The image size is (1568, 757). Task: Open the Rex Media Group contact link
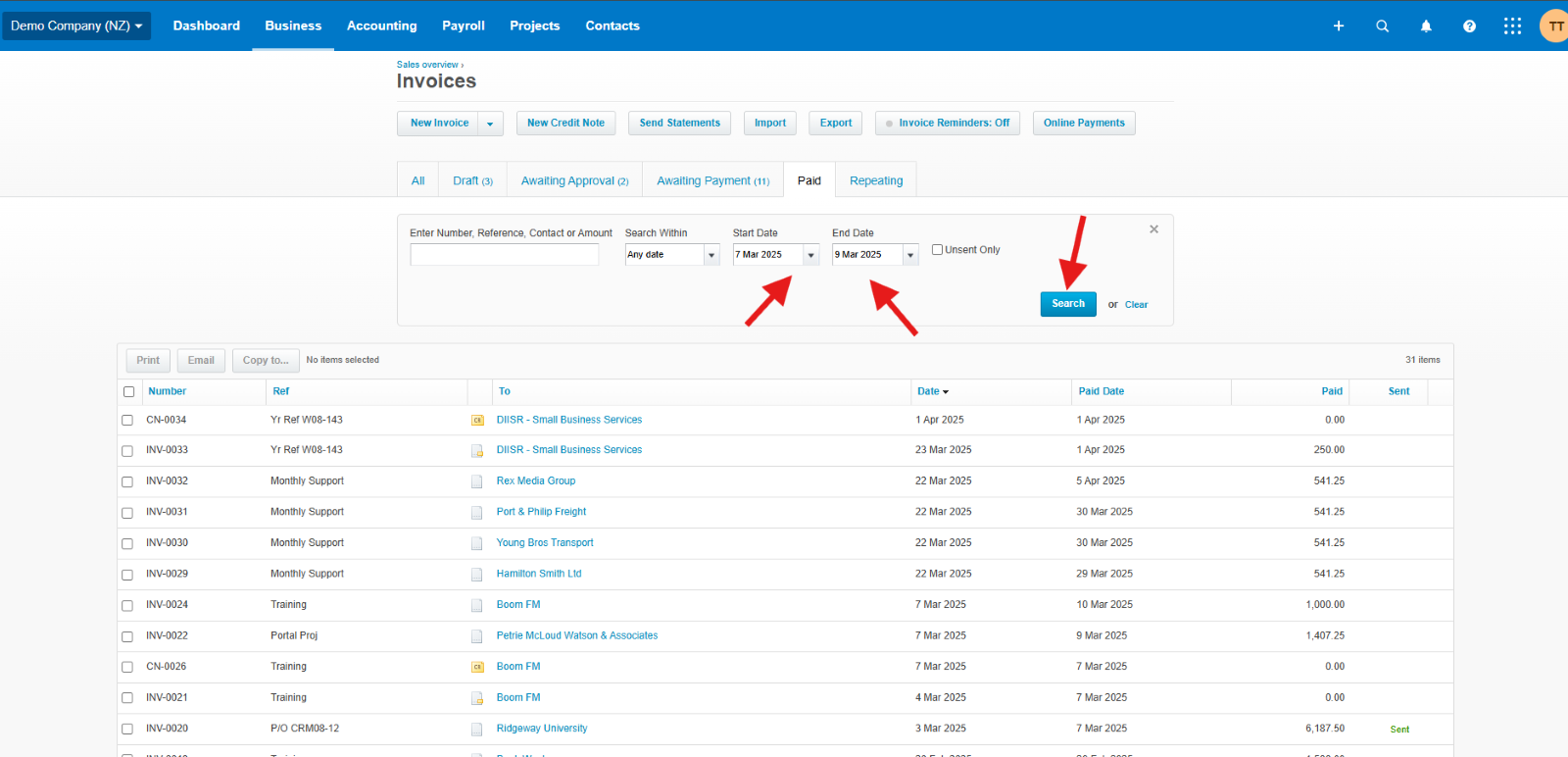click(x=536, y=481)
